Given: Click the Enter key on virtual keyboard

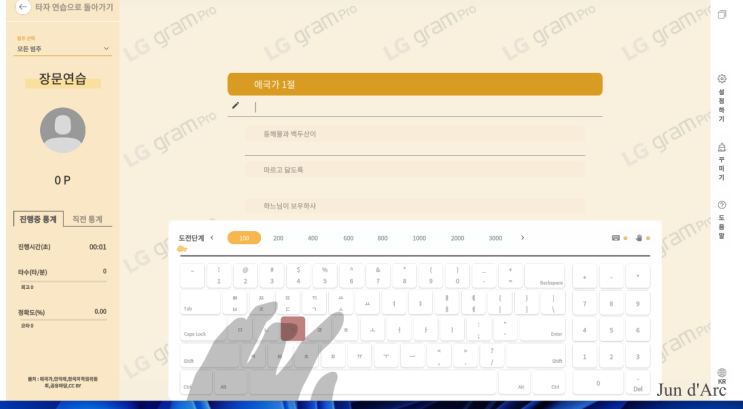Looking at the screenshot, I should pyautogui.click(x=542, y=329).
